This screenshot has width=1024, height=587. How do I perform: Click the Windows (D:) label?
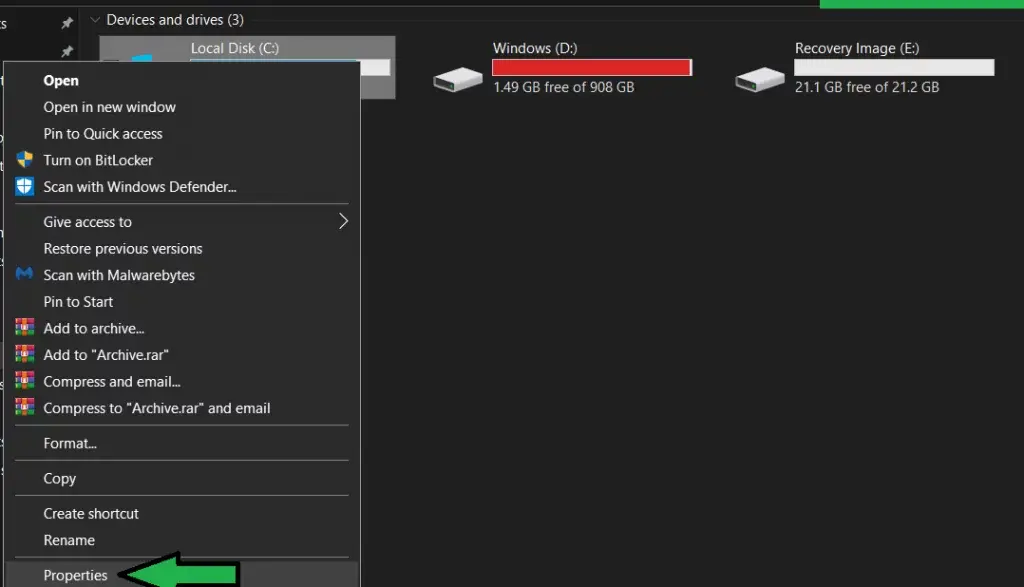point(535,48)
